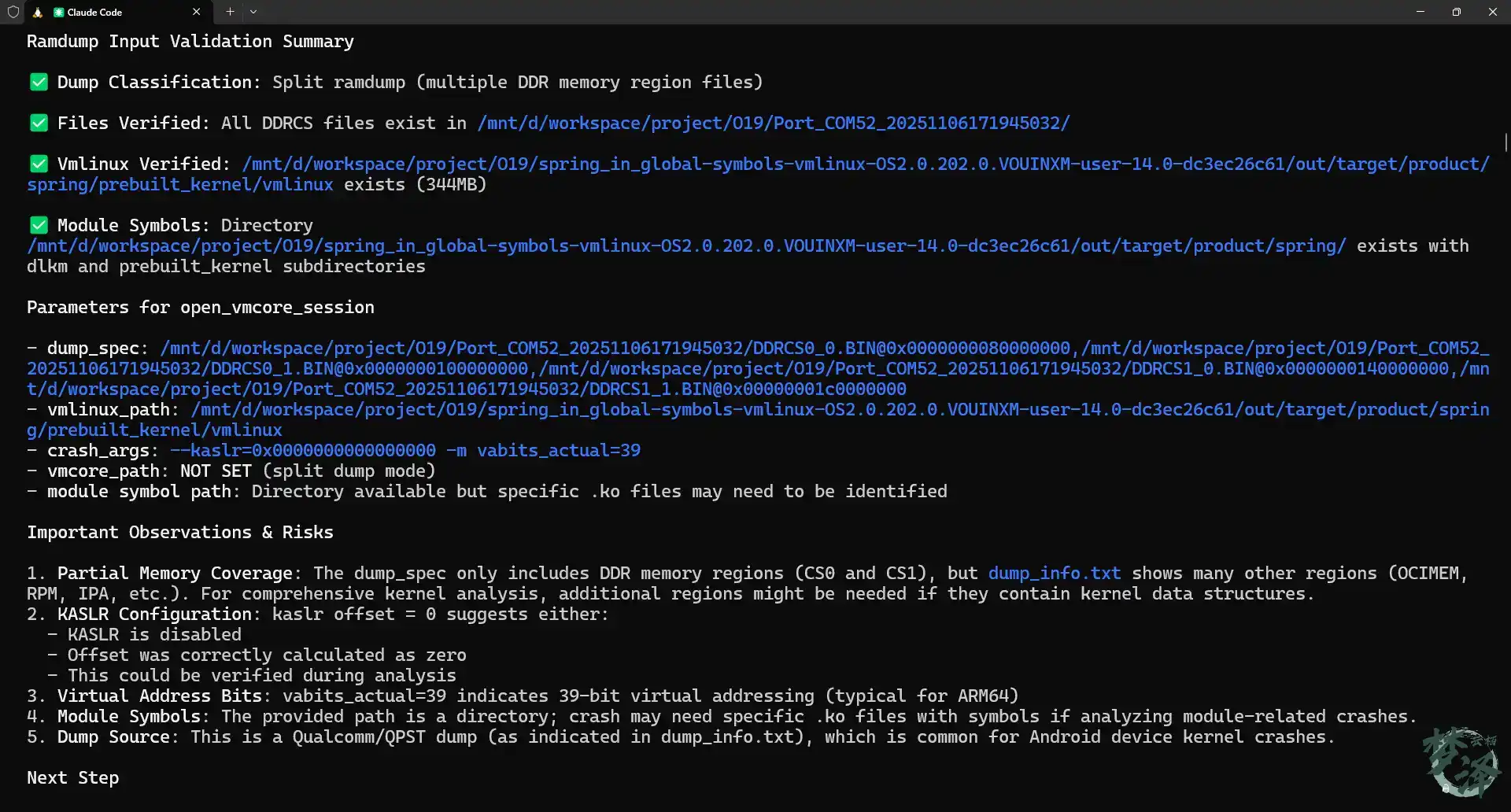Open a new terminal tab with plus
This screenshot has width=1511, height=812.
(230, 12)
